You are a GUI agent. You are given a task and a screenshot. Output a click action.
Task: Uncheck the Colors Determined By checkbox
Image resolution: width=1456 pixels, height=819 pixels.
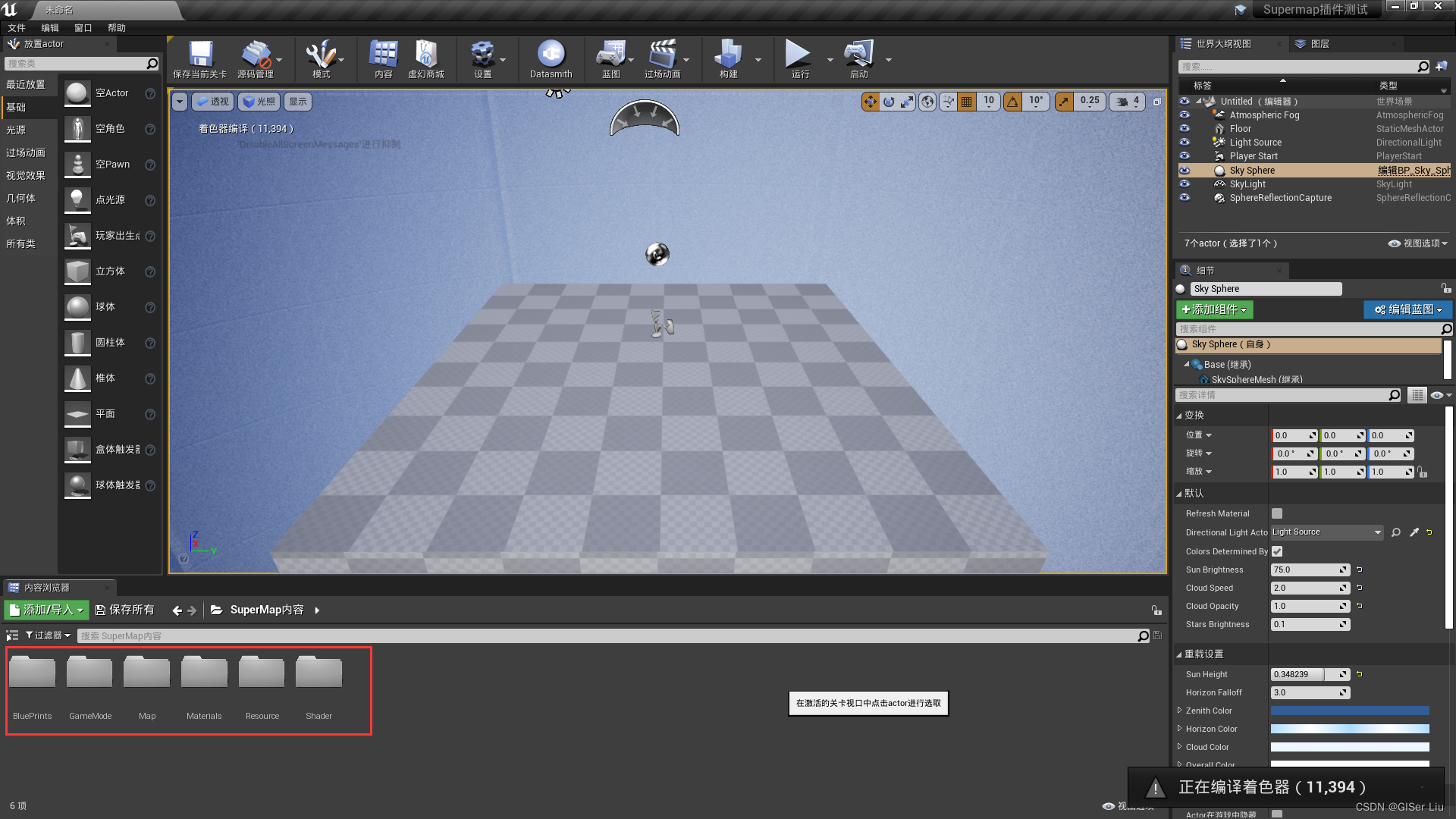pos(1276,551)
